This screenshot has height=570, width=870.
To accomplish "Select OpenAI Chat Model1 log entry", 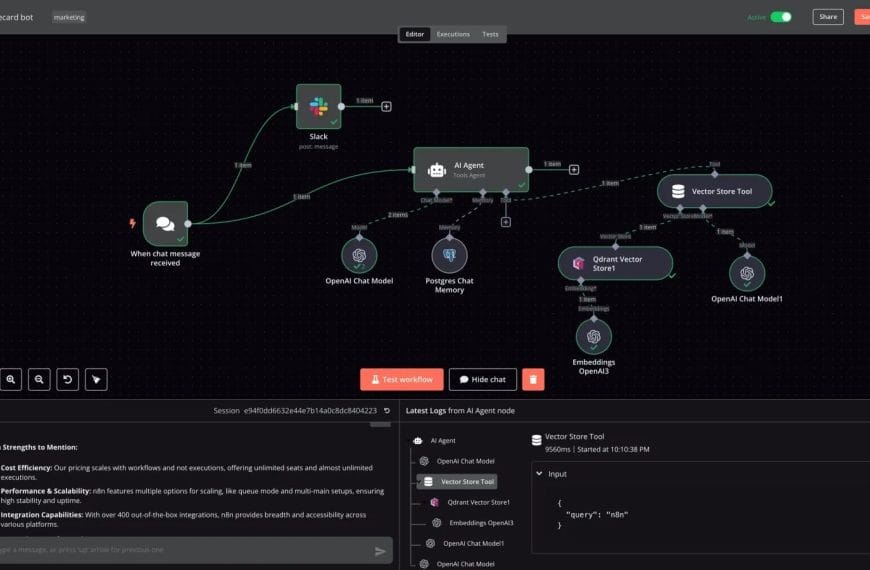I will (466, 543).
